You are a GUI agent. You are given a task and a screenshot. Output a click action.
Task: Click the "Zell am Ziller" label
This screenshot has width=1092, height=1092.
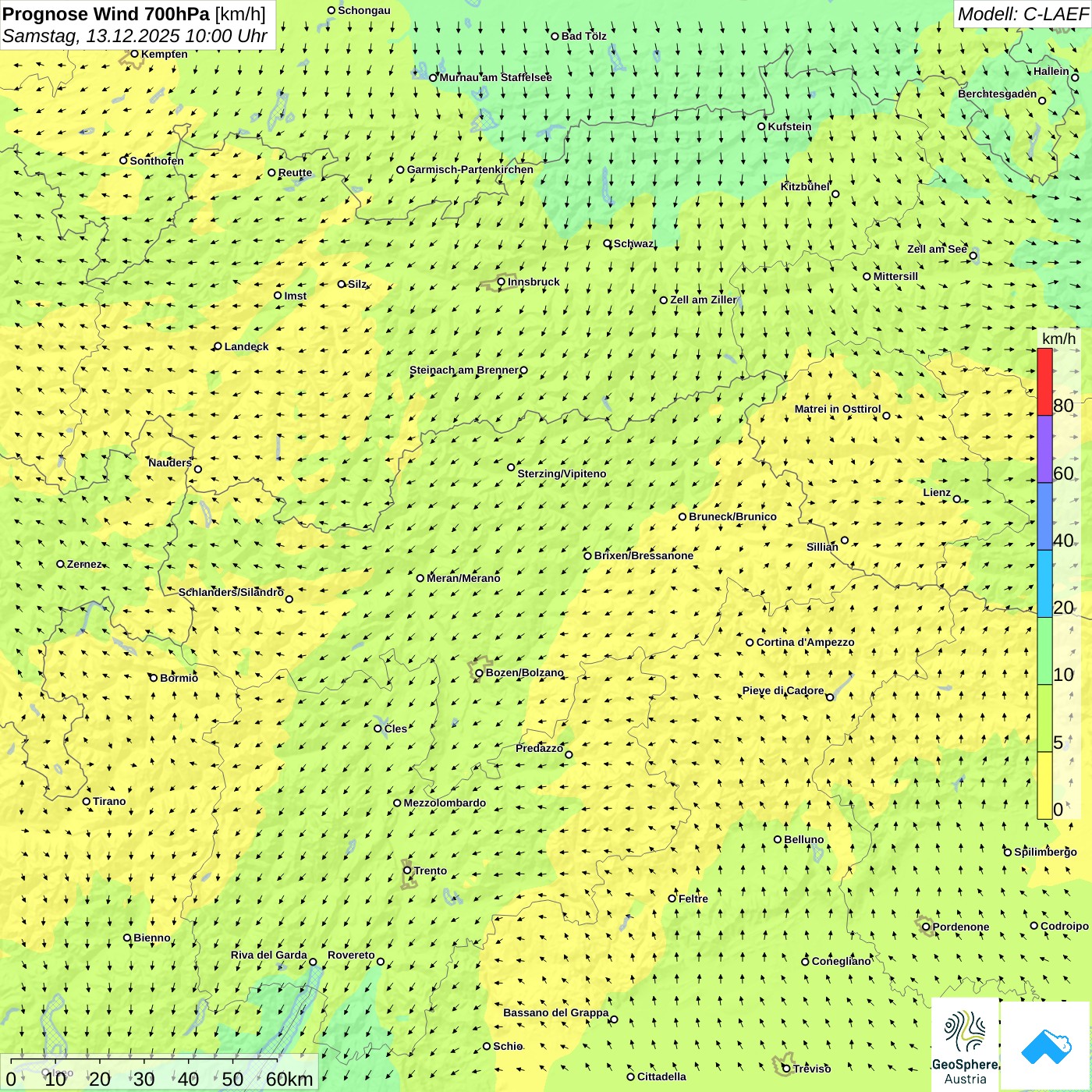(x=704, y=300)
